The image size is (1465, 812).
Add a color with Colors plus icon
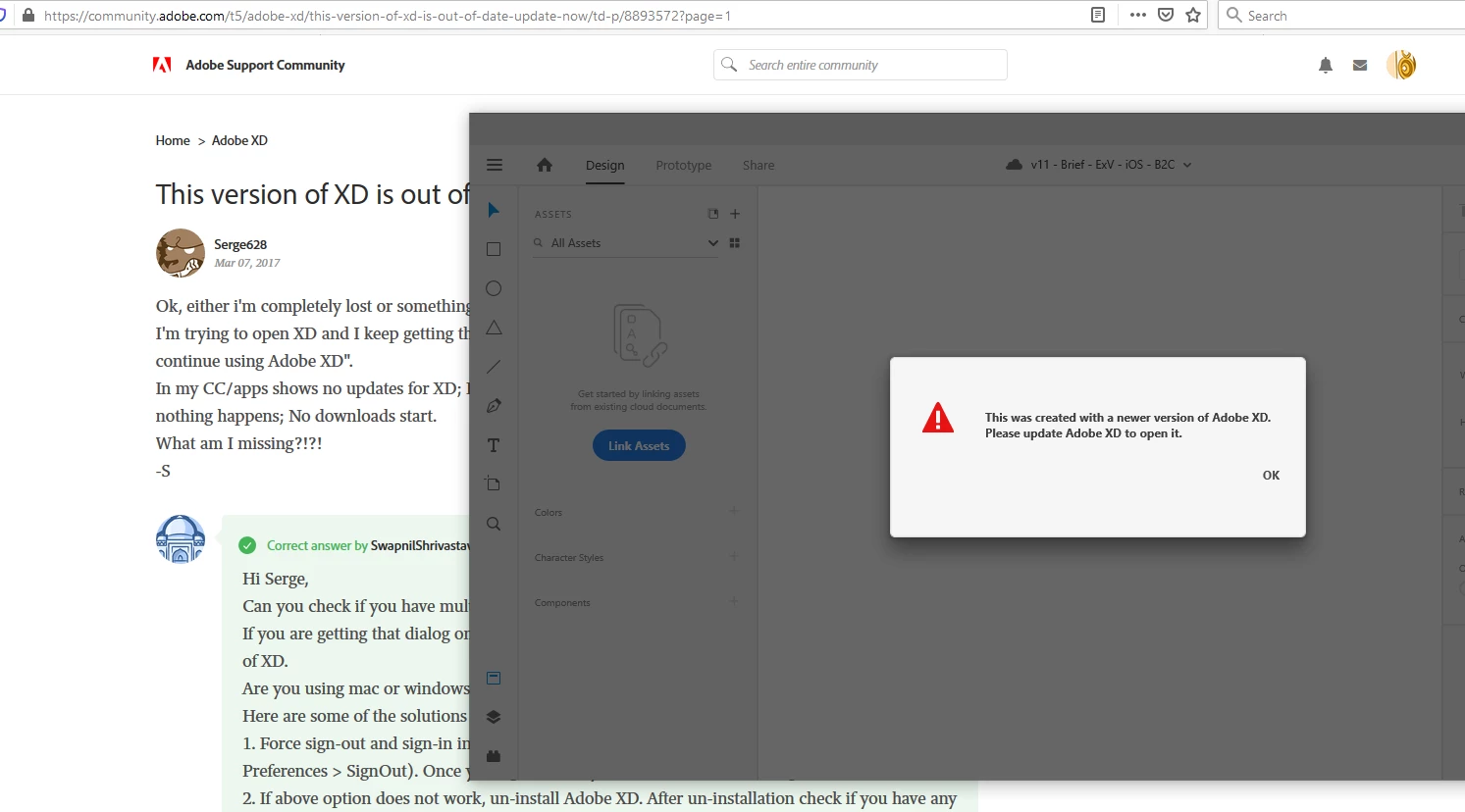pos(734,511)
